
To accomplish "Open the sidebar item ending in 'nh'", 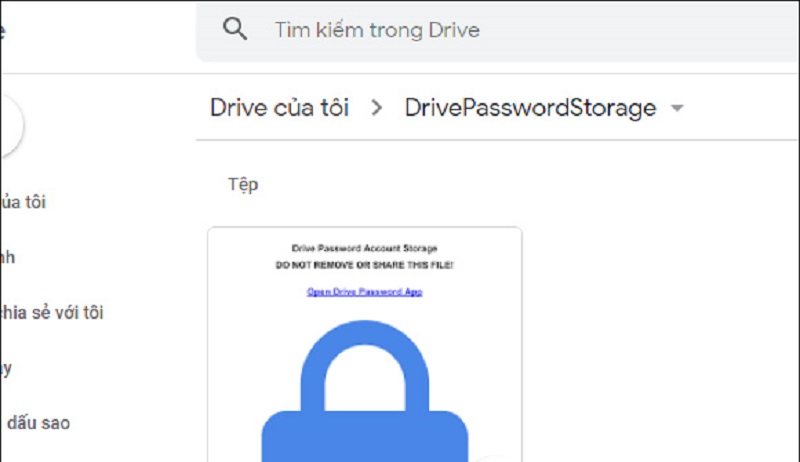I will pyautogui.click(x=8, y=257).
